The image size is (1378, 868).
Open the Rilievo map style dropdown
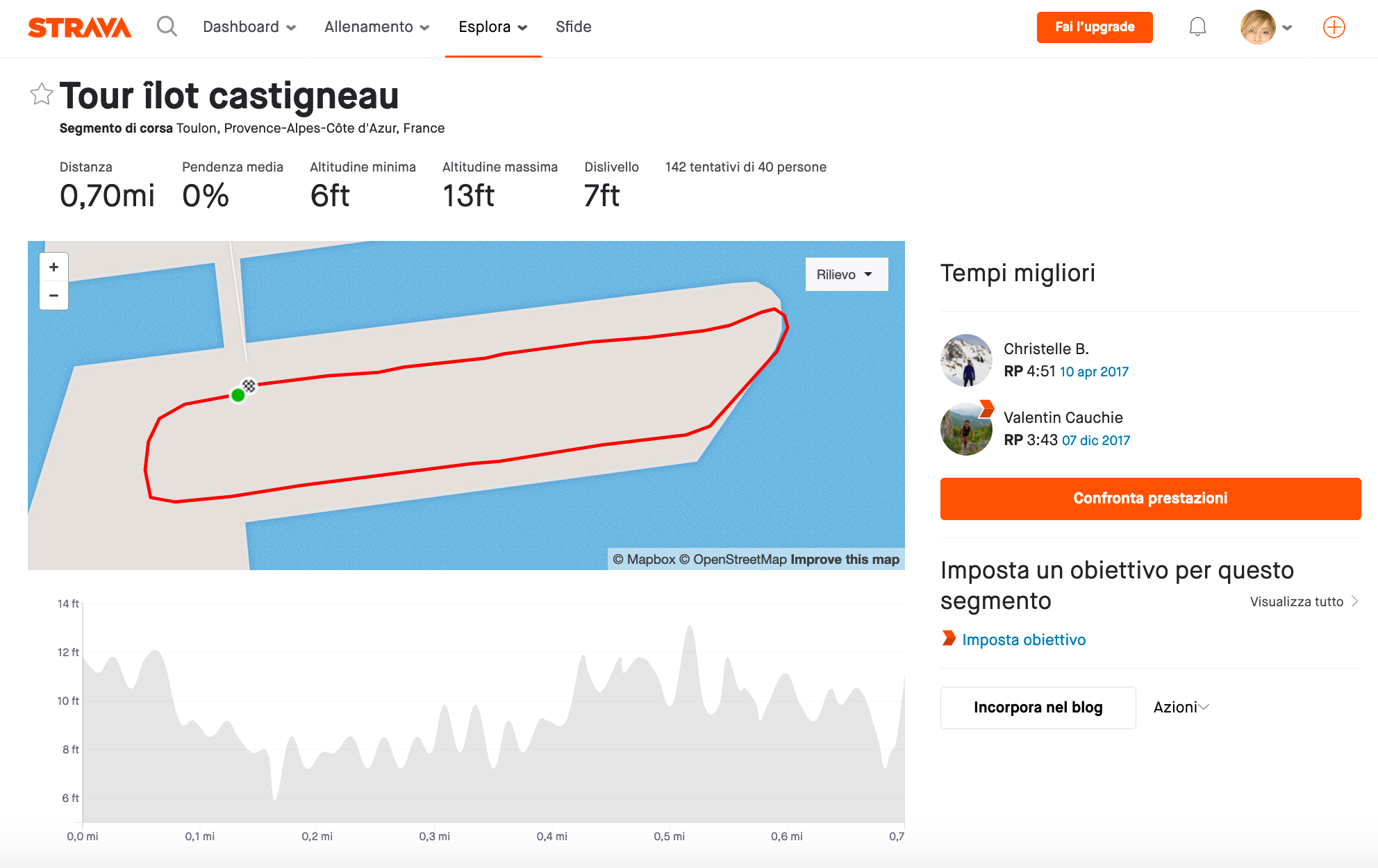pyautogui.click(x=846, y=274)
